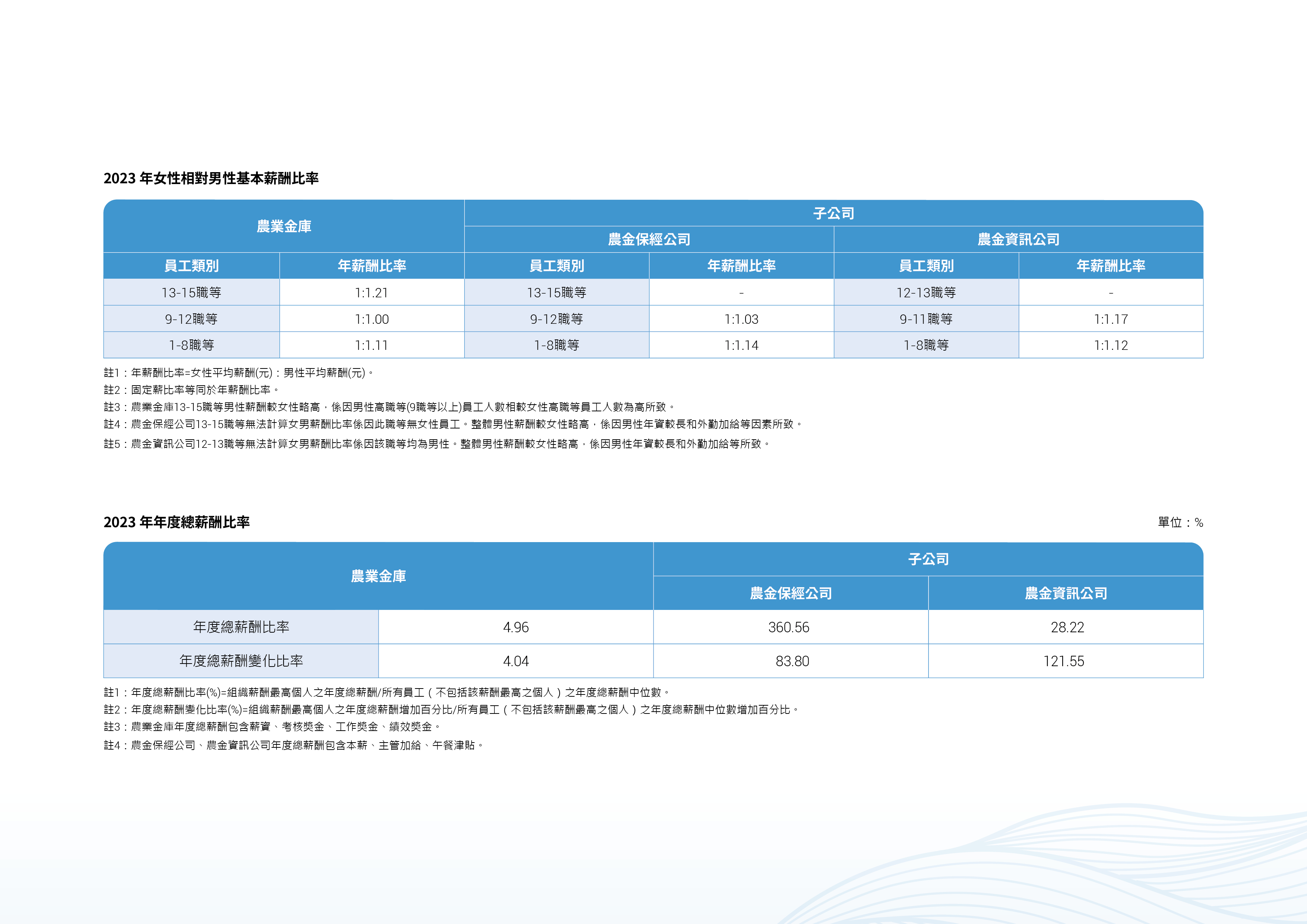Image resolution: width=1307 pixels, height=924 pixels.
Task: Click the '1:1.17' ratio cell
Action: [x=1111, y=319]
